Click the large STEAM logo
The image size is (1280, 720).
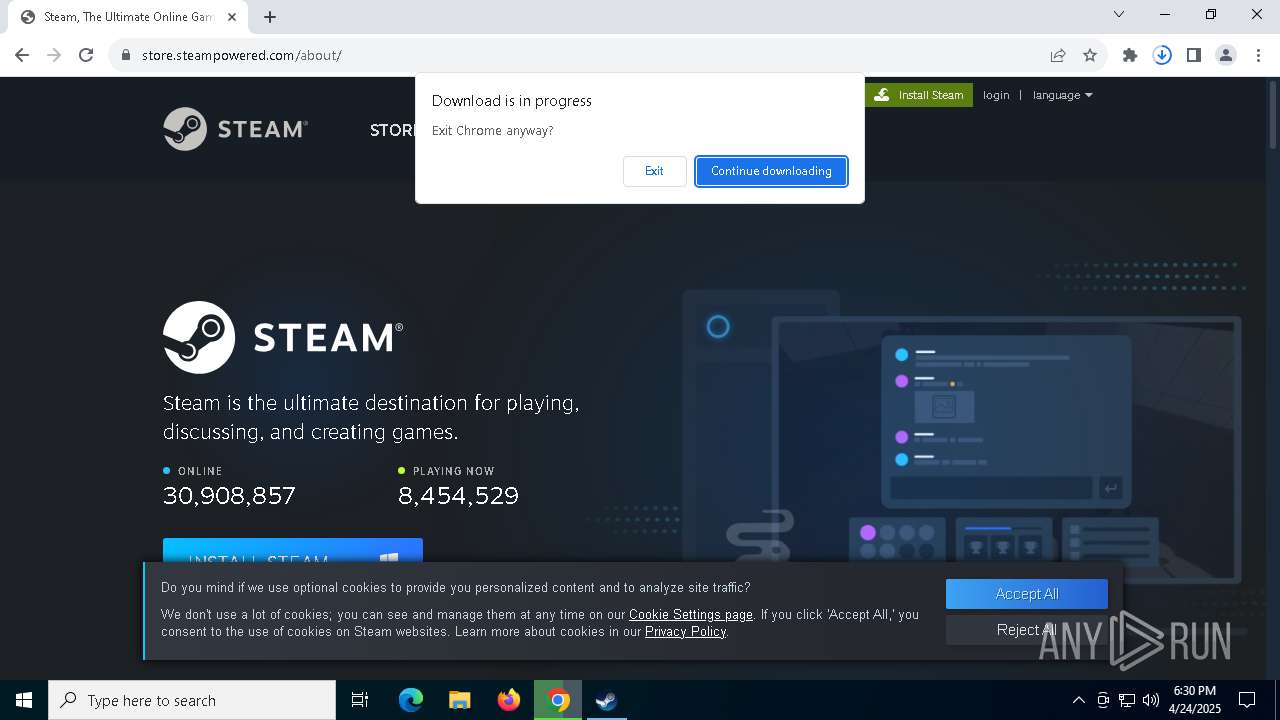click(x=283, y=337)
